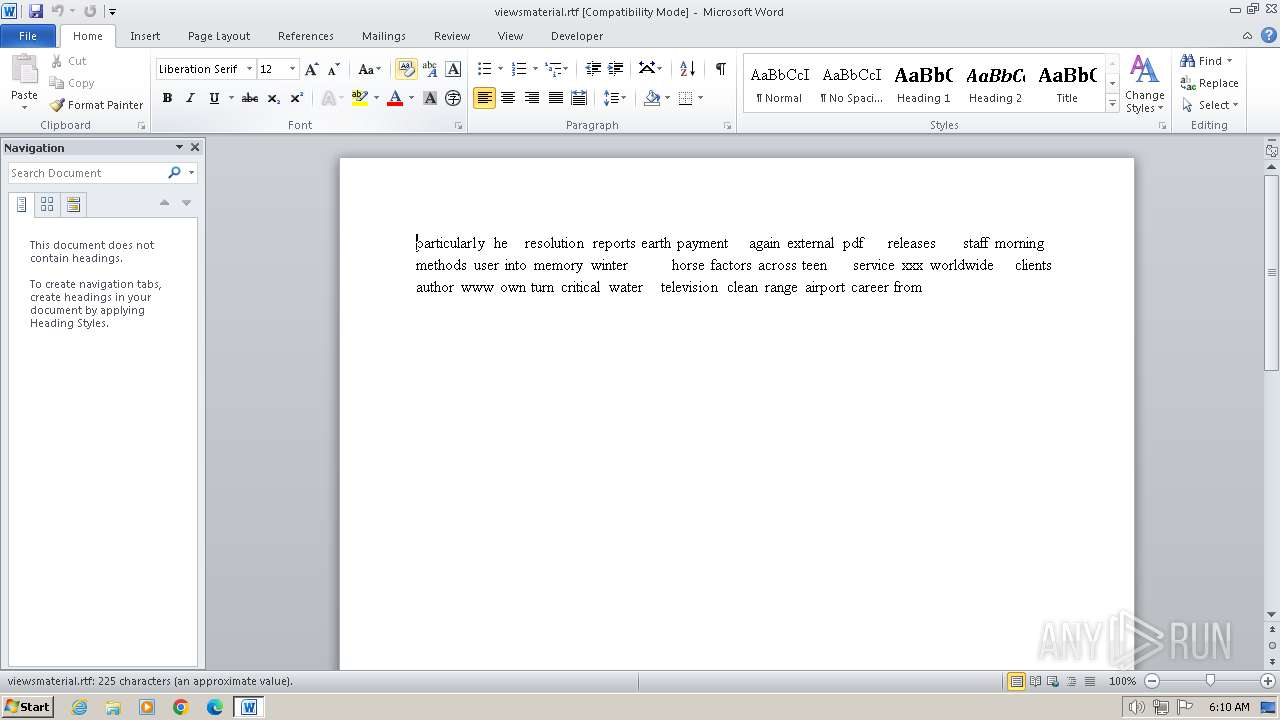Screen dimensions: 1280x720
Task: Toggle bold formatting
Action: pos(167,98)
